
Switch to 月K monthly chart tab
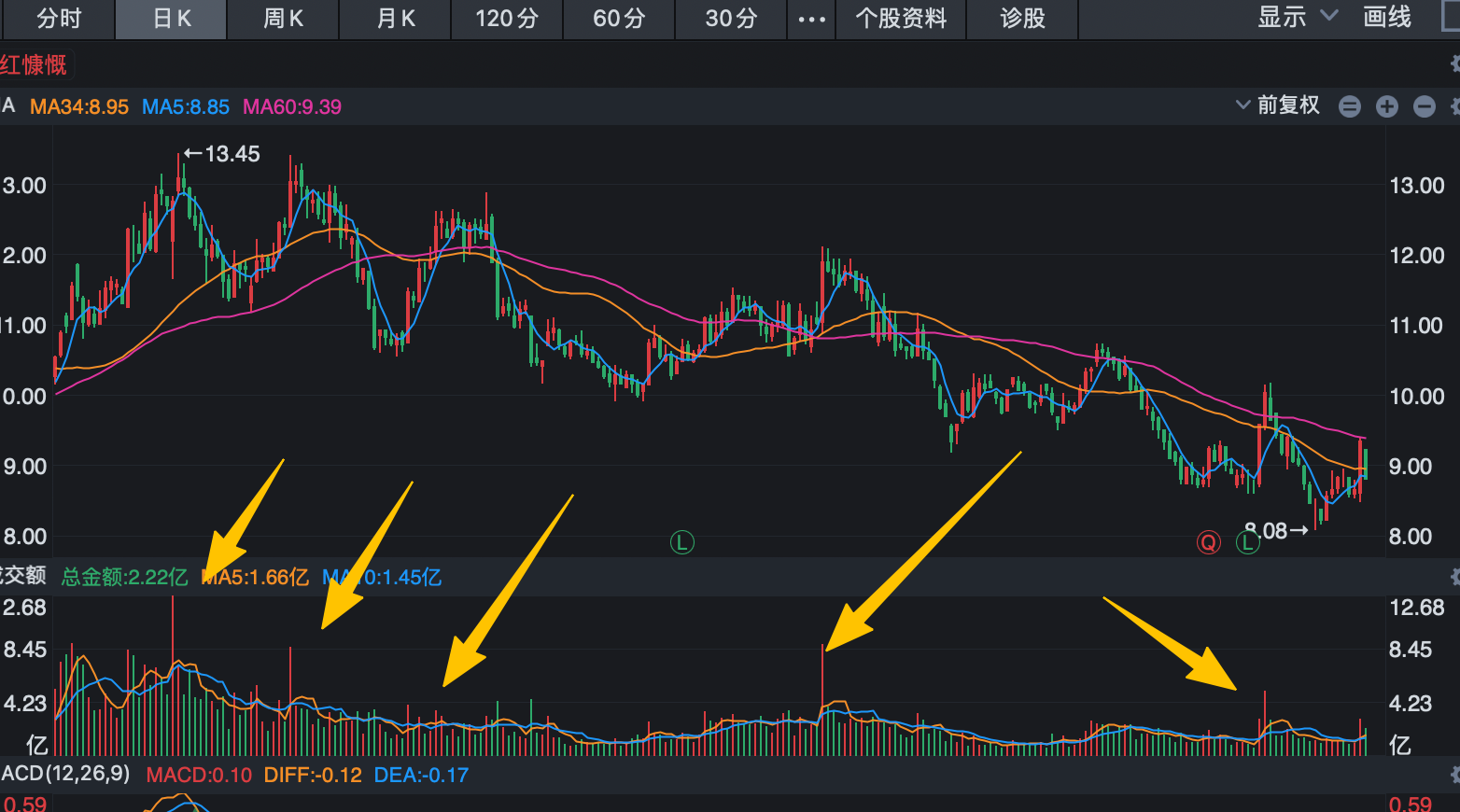pos(395,19)
